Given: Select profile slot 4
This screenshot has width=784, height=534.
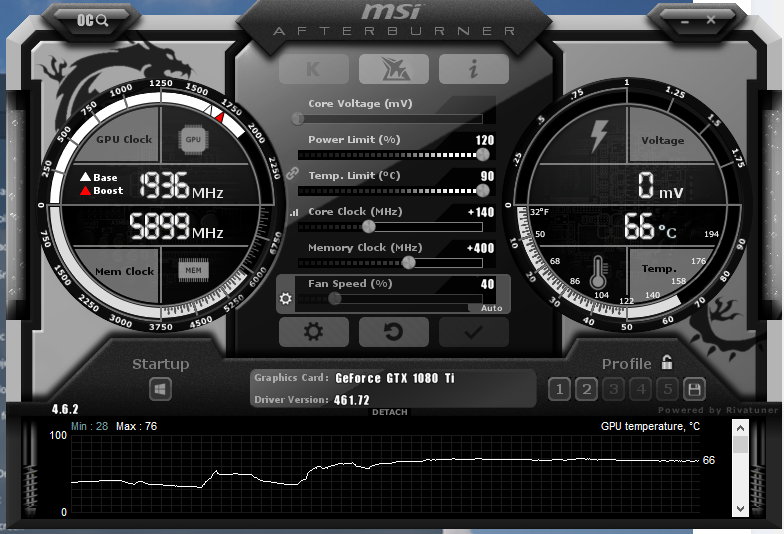Looking at the screenshot, I should [641, 389].
